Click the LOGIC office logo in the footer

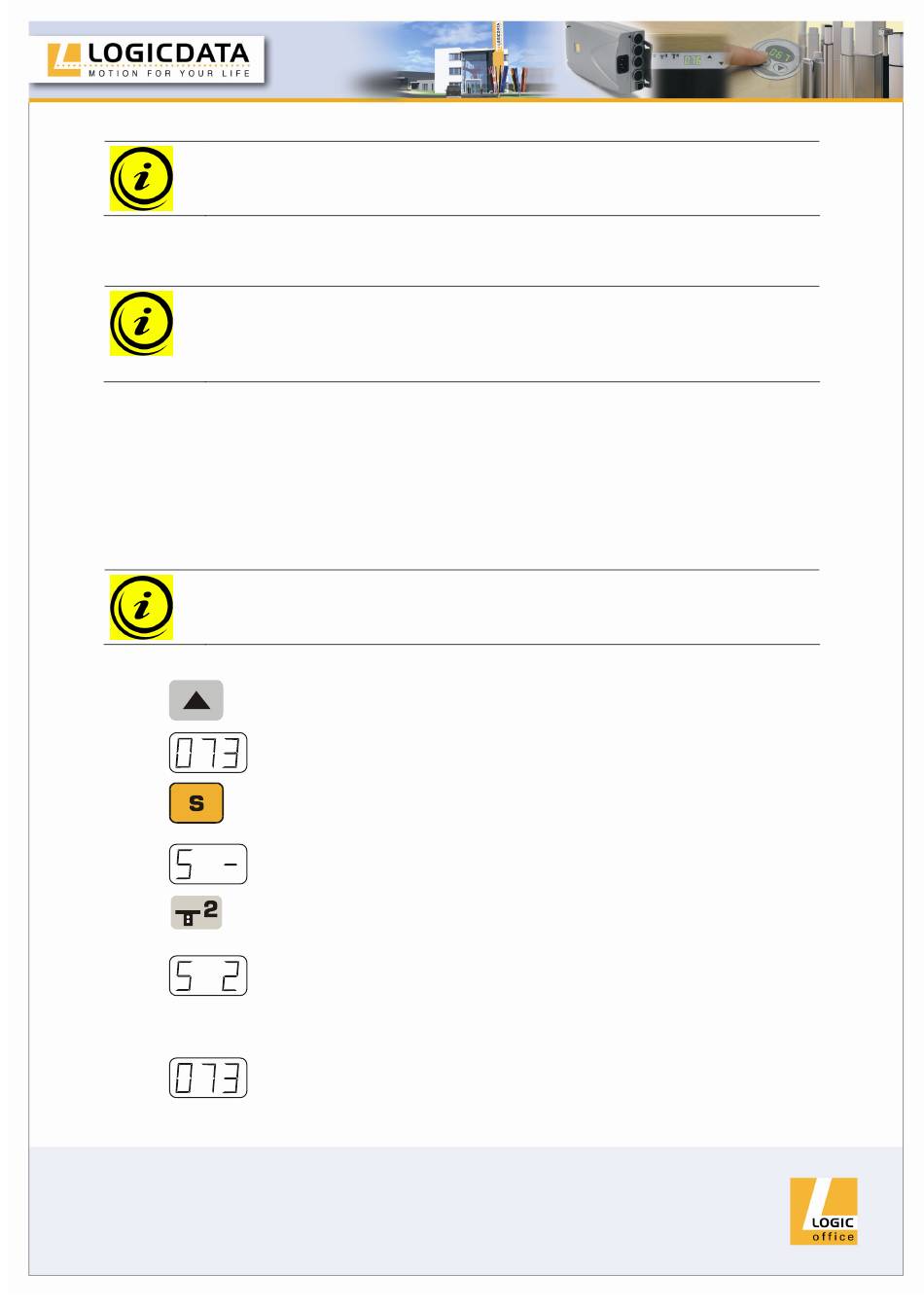click(x=824, y=1211)
